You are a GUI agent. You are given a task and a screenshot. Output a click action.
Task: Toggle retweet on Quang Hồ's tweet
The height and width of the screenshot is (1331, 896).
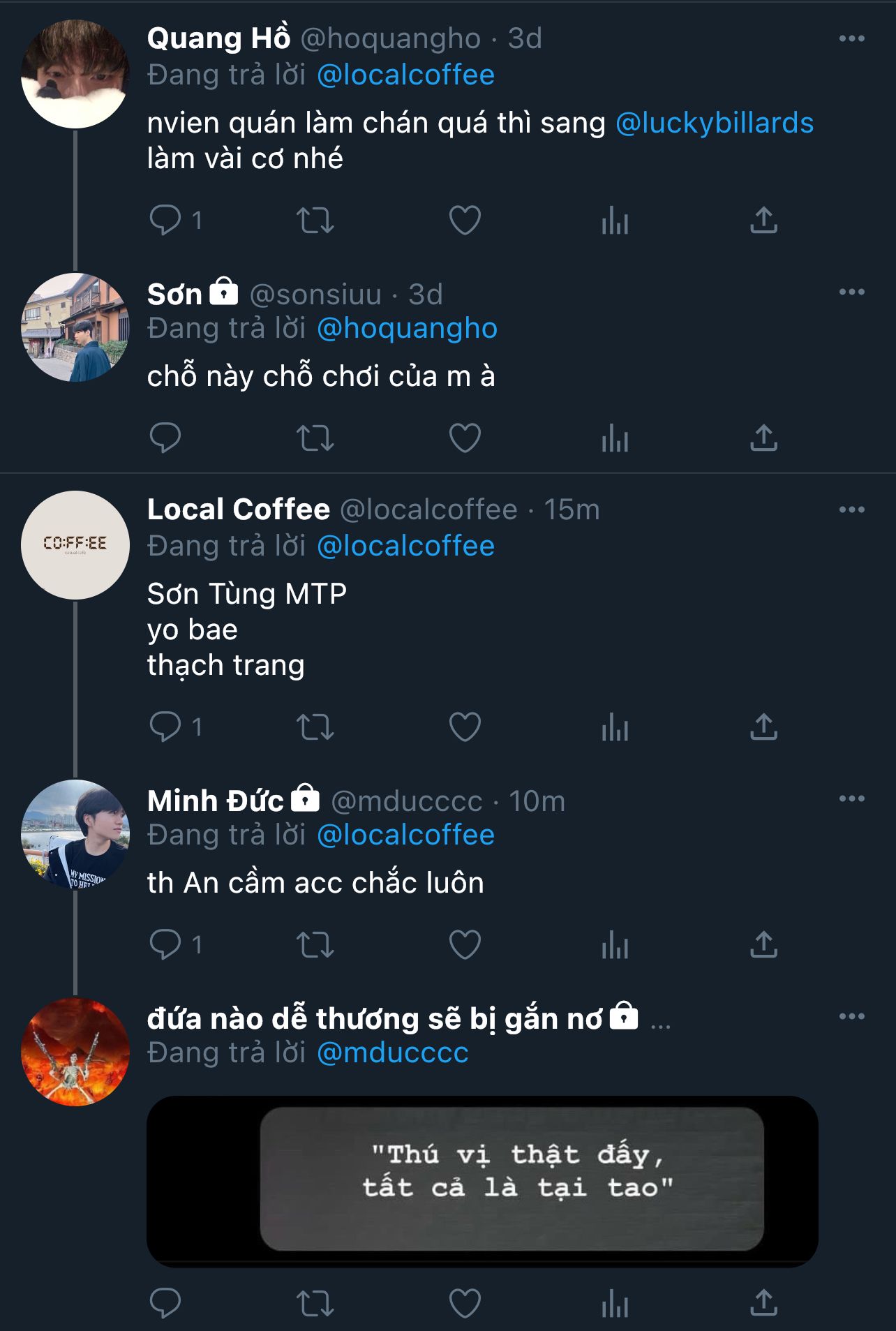click(315, 221)
